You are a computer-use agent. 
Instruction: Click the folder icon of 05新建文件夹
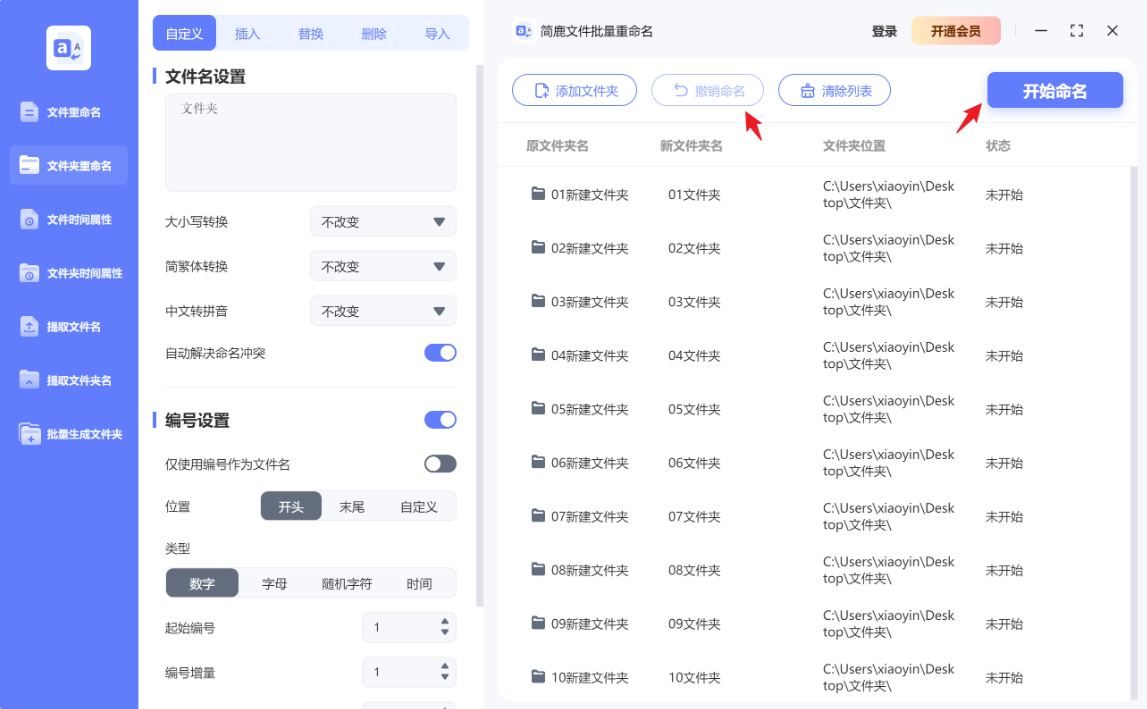pyautogui.click(x=538, y=408)
